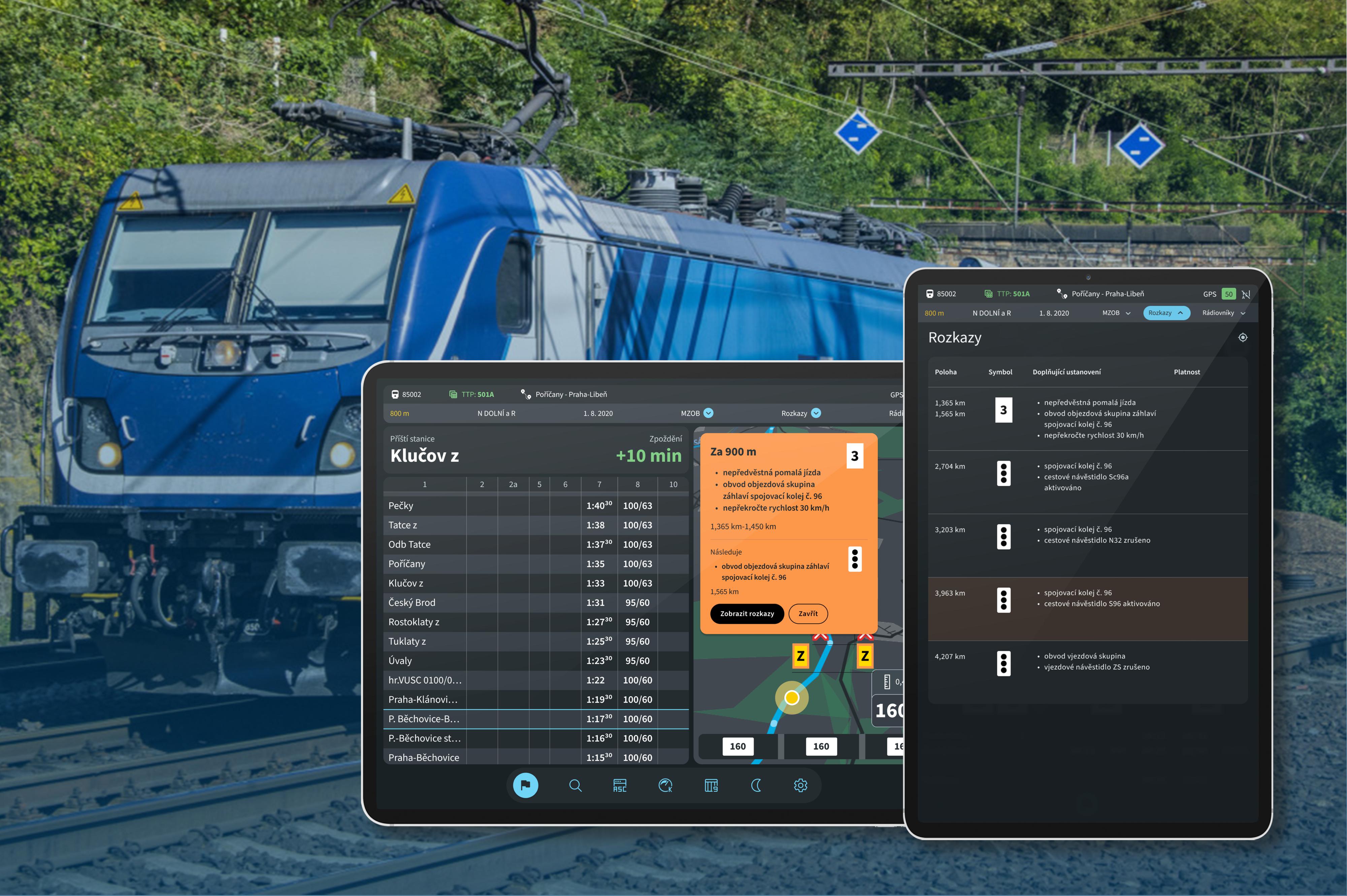The width and height of the screenshot is (1347, 896).
Task: Open the timetable grid icon
Action: [711, 785]
